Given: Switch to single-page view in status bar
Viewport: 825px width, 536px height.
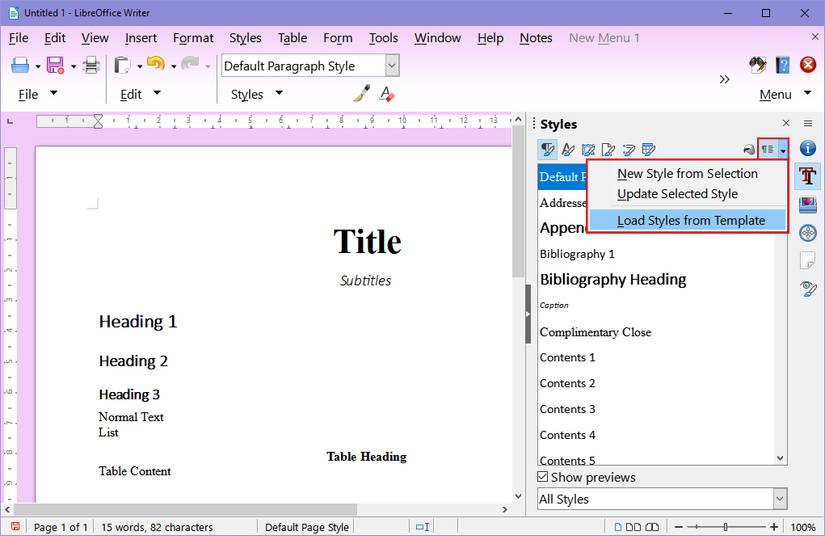Looking at the screenshot, I should pos(618,527).
